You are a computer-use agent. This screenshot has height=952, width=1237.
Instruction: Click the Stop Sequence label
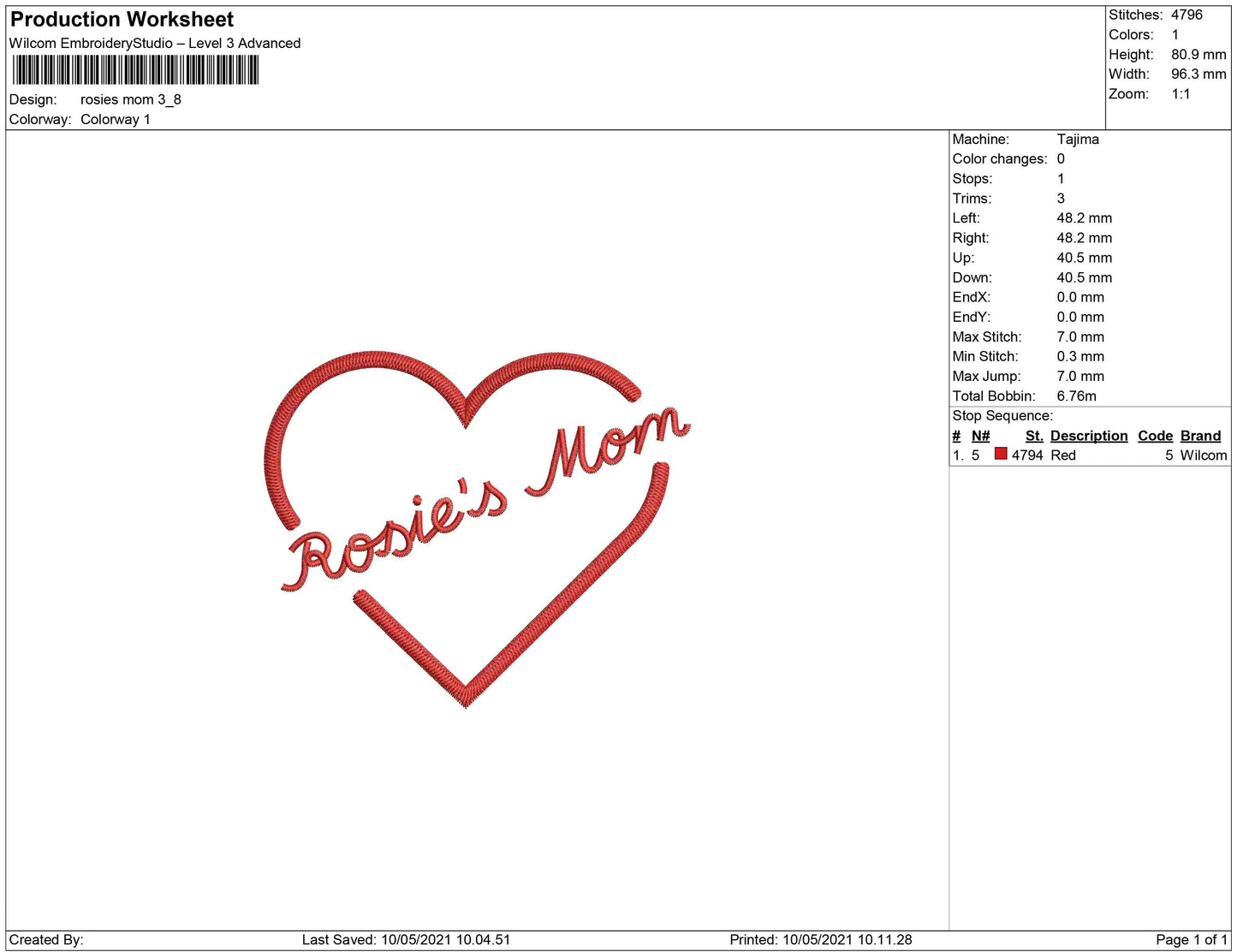click(1002, 416)
